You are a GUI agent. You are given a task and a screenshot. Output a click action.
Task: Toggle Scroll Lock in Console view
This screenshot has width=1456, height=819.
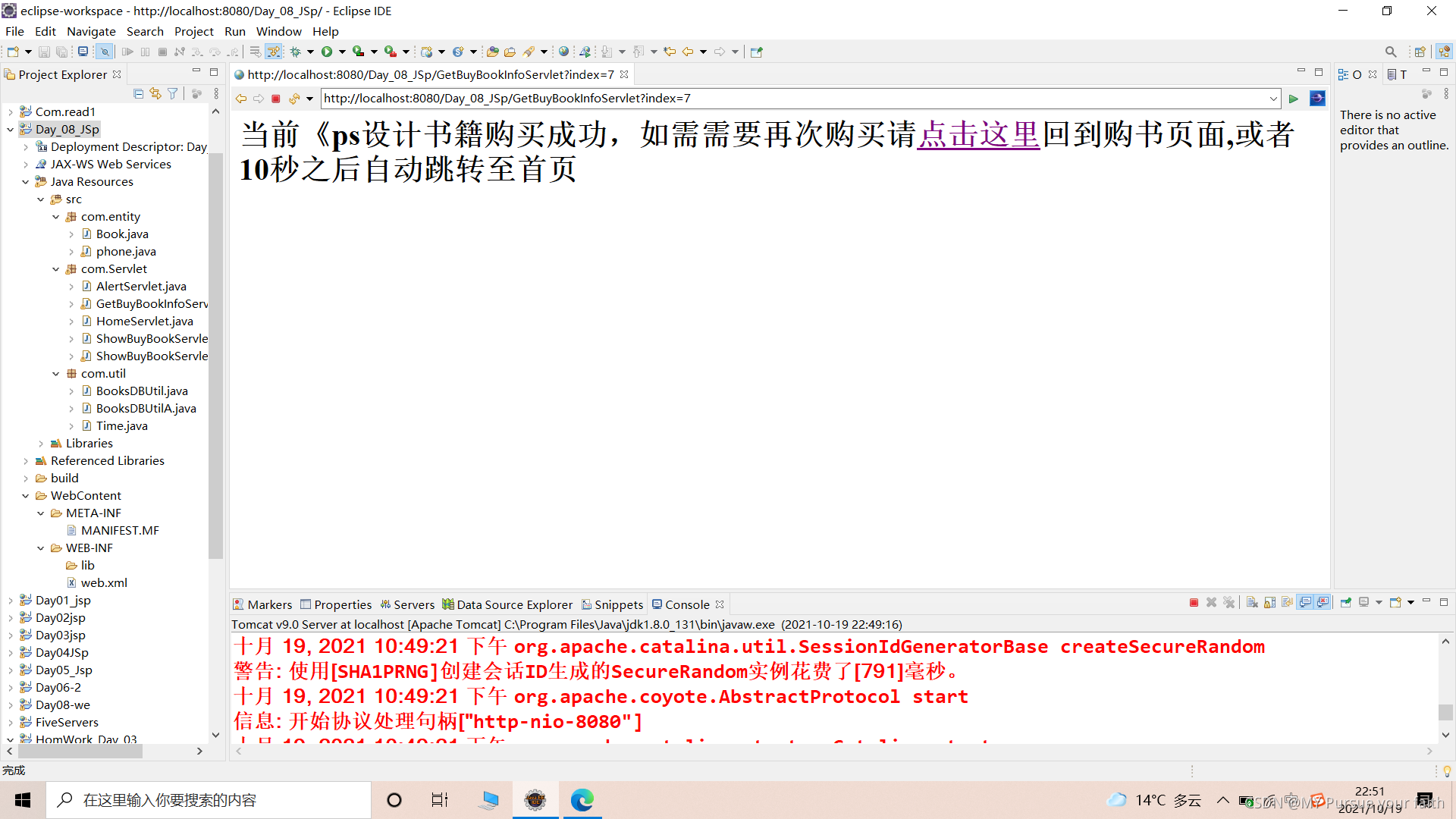(x=1269, y=603)
